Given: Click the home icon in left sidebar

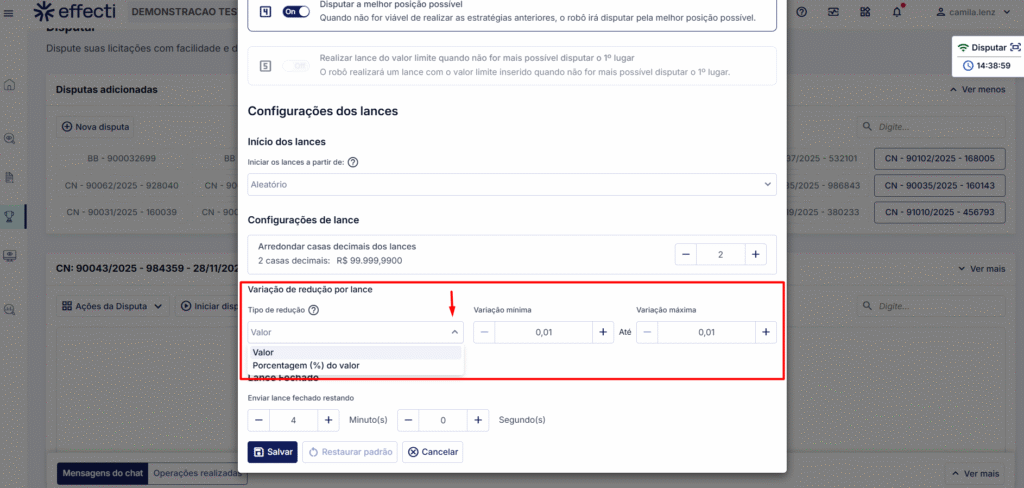Looking at the screenshot, I should coord(10,86).
